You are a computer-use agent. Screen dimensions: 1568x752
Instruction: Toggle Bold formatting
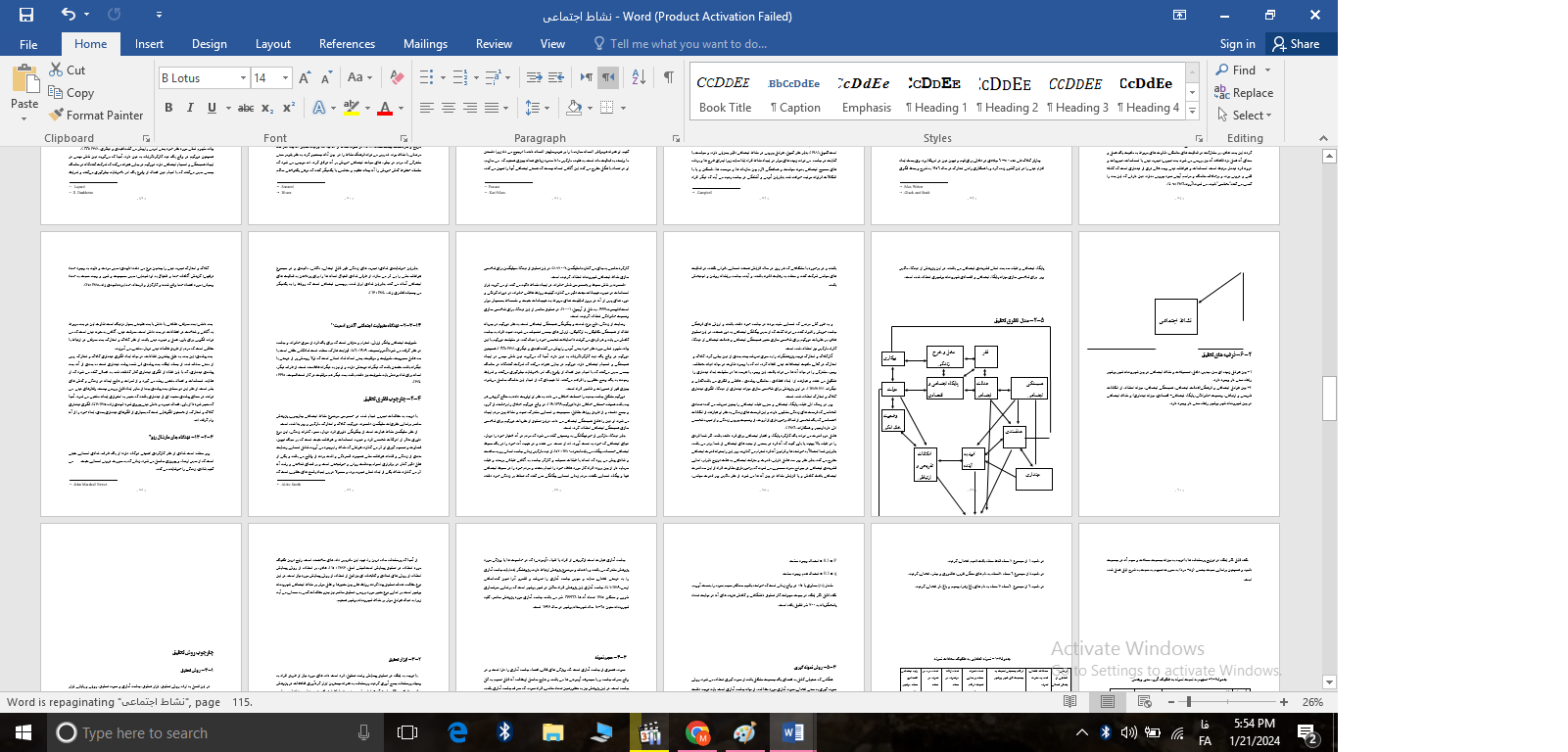(x=168, y=108)
